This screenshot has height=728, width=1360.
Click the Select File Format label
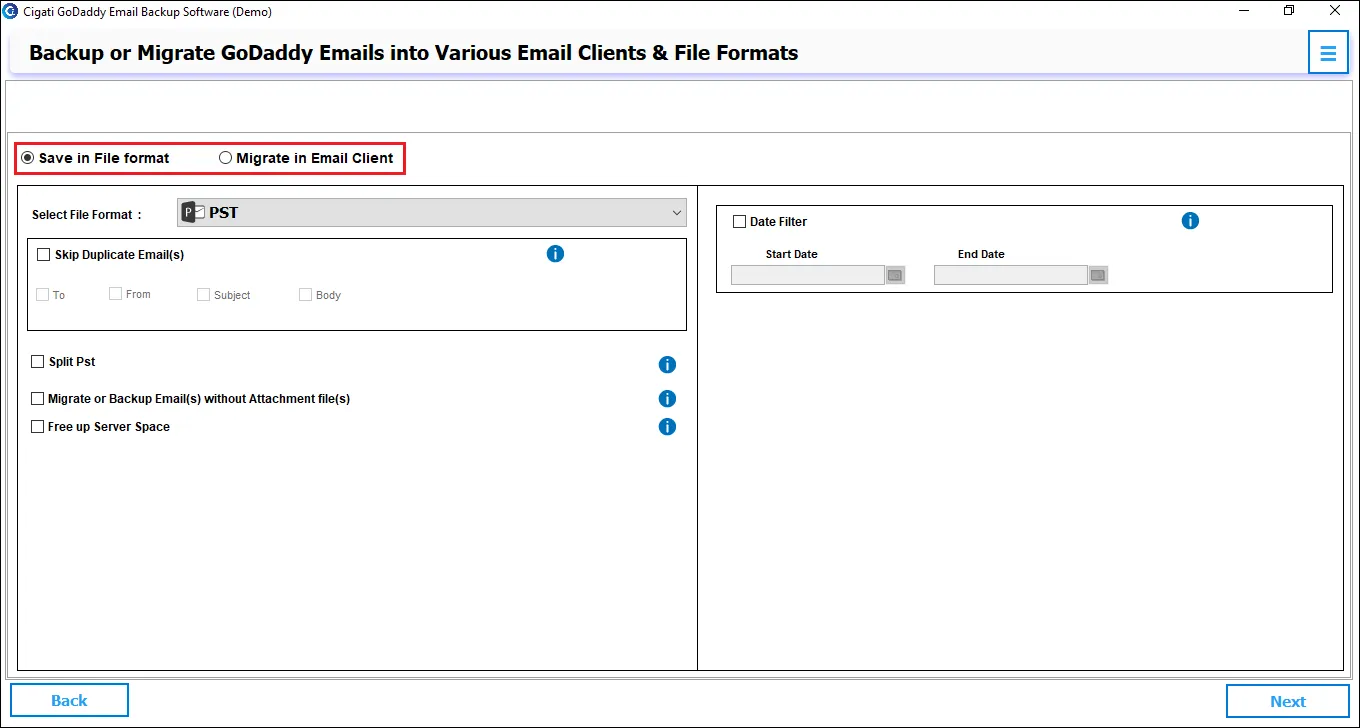87,215
